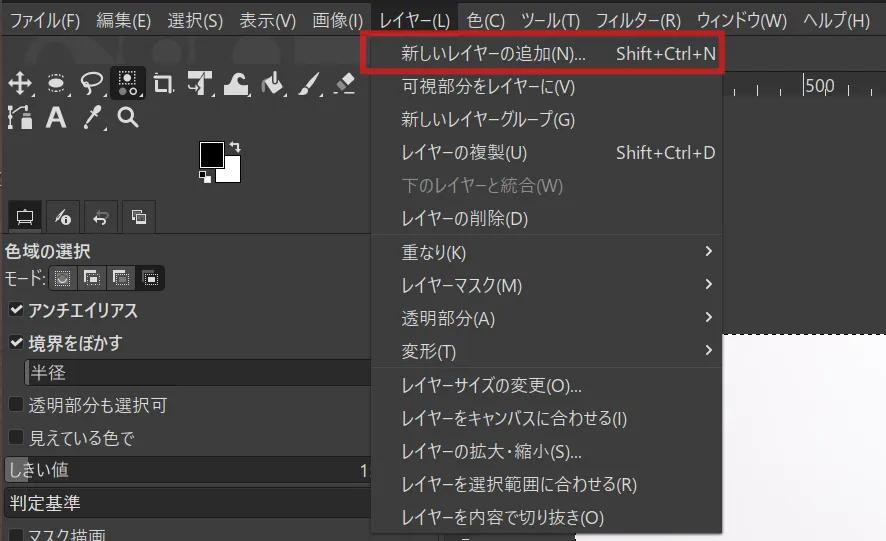Screen dimensions: 886x541
Task: Expand the 重なり(K) submenu
Action: pyautogui.click(x=547, y=252)
